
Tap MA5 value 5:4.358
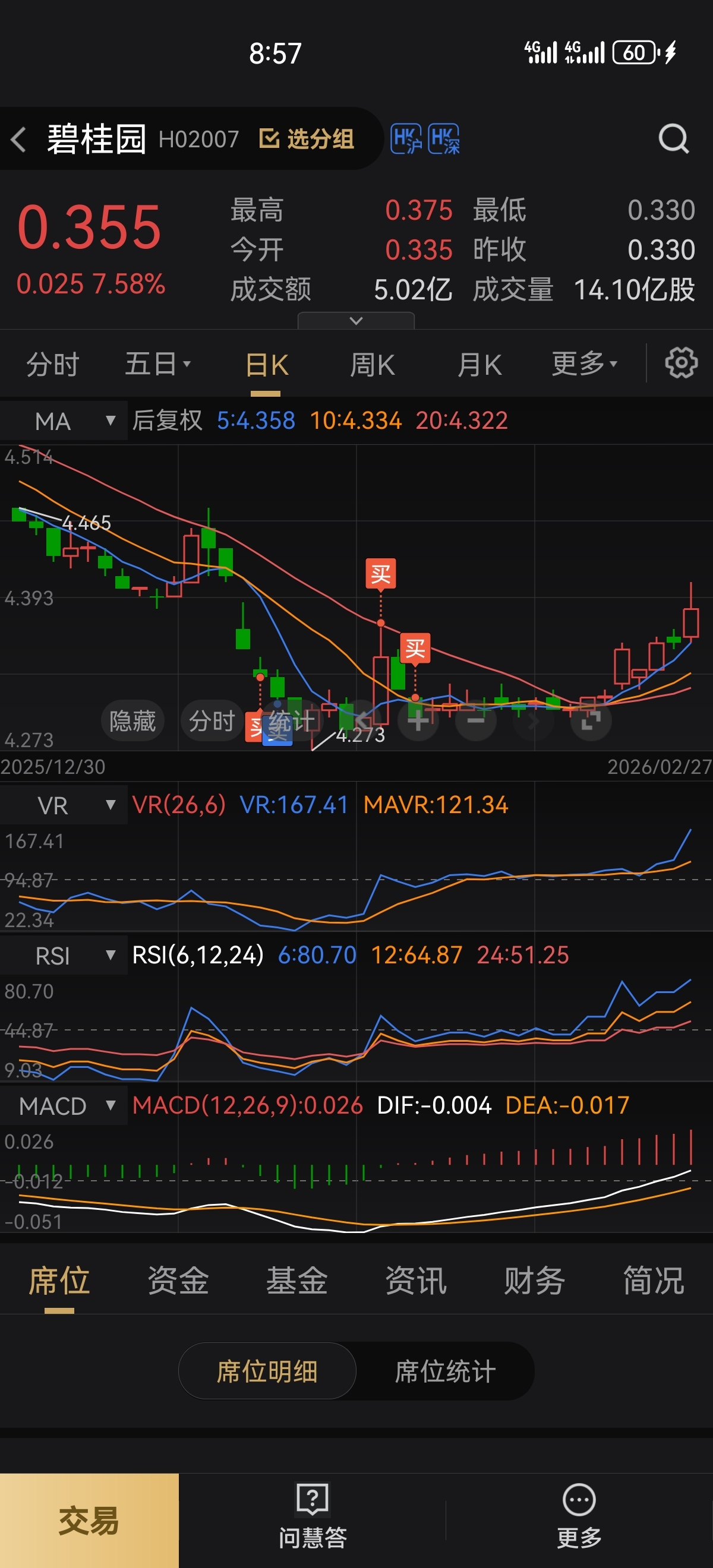coord(255,420)
